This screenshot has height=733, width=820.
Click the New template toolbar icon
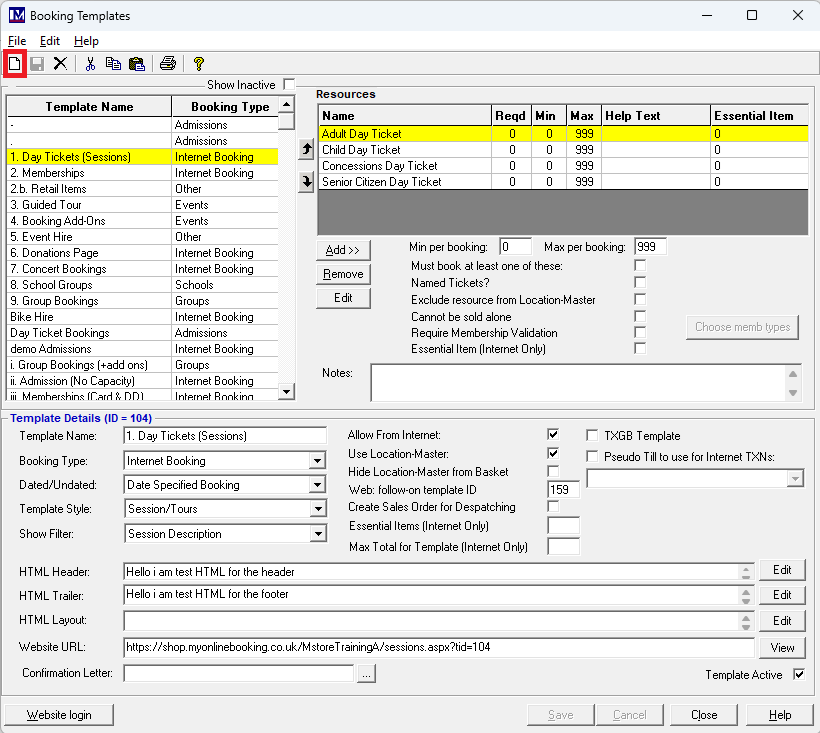tap(15, 64)
